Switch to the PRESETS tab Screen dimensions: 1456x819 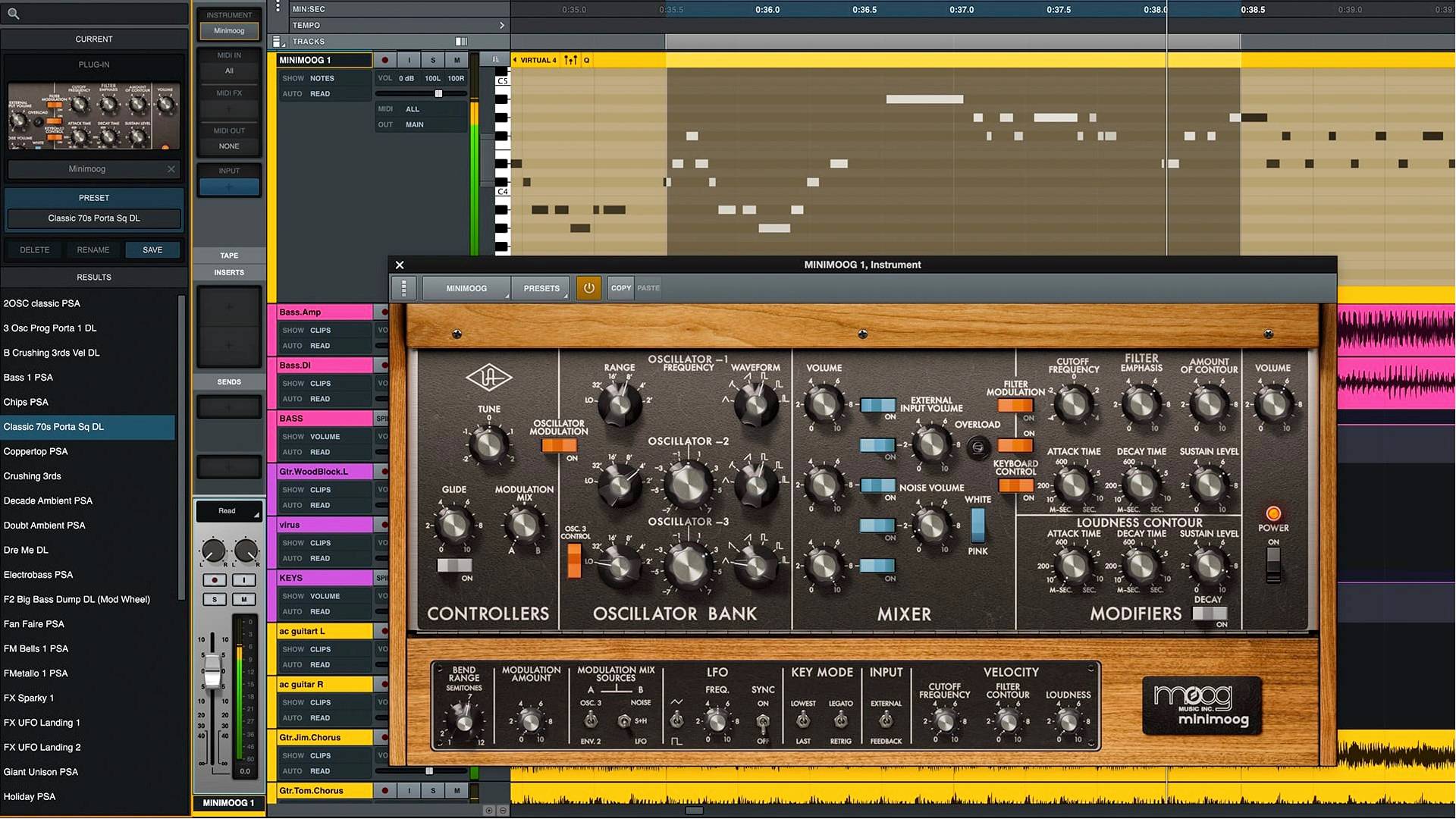click(541, 288)
